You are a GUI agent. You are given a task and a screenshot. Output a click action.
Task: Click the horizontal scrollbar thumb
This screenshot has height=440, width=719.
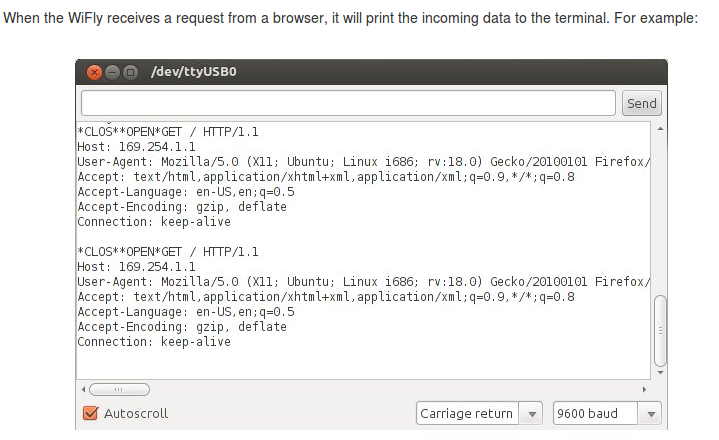pyautogui.click(x=118, y=389)
